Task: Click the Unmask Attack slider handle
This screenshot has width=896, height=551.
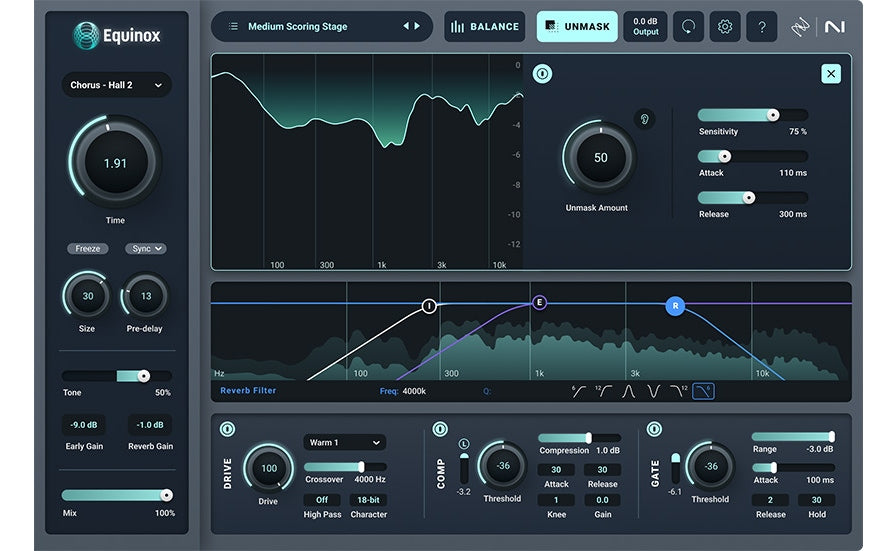Action: (724, 156)
